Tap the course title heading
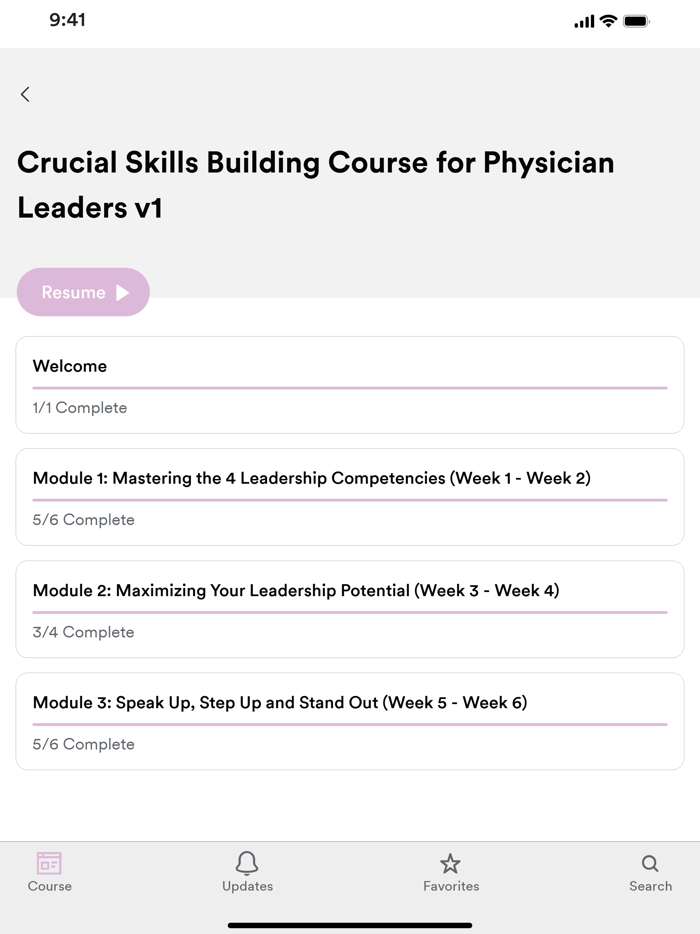Viewport: 700px width, 934px height. click(x=315, y=185)
